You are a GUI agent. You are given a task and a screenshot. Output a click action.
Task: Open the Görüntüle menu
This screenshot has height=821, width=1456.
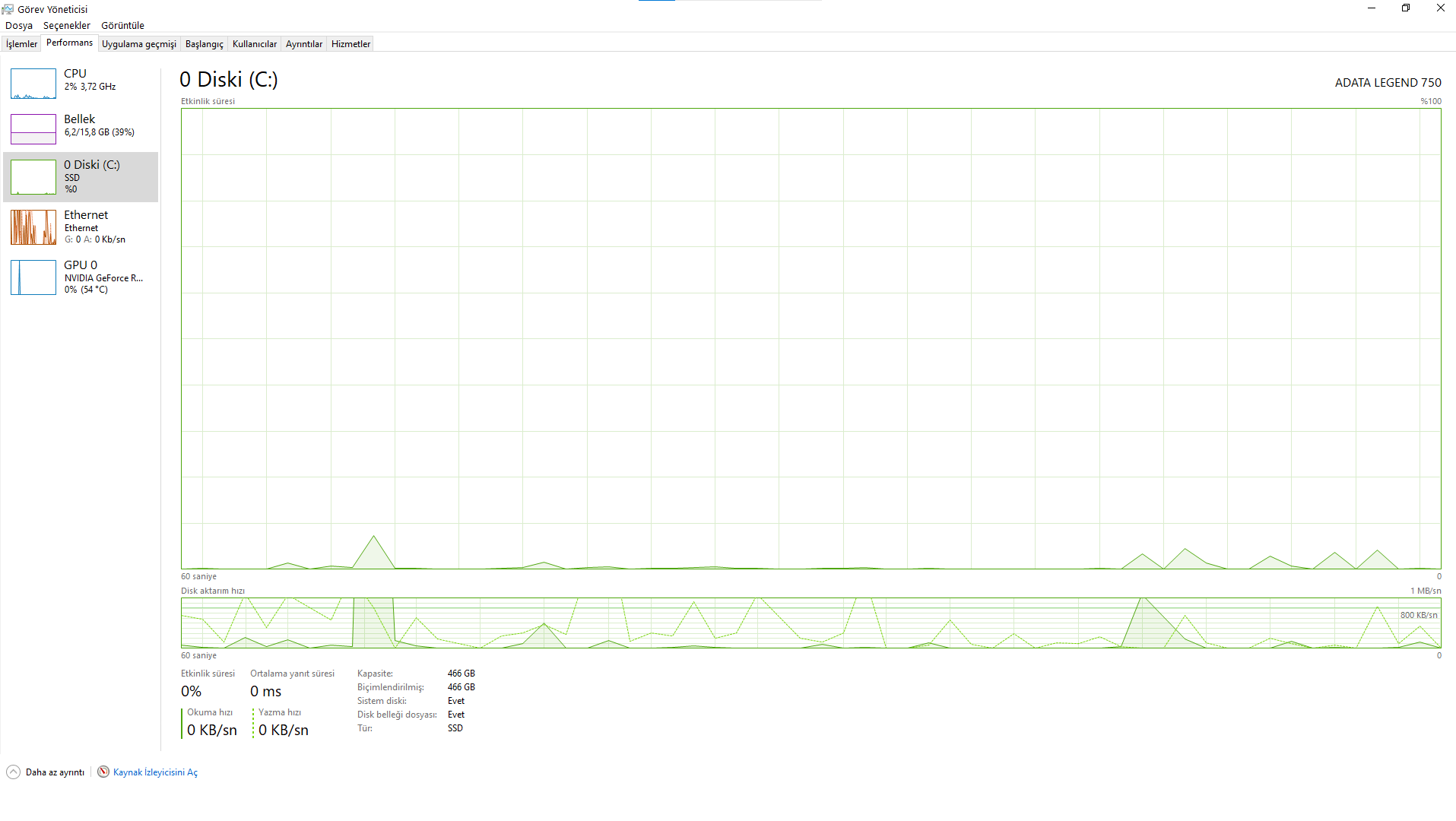[122, 26]
